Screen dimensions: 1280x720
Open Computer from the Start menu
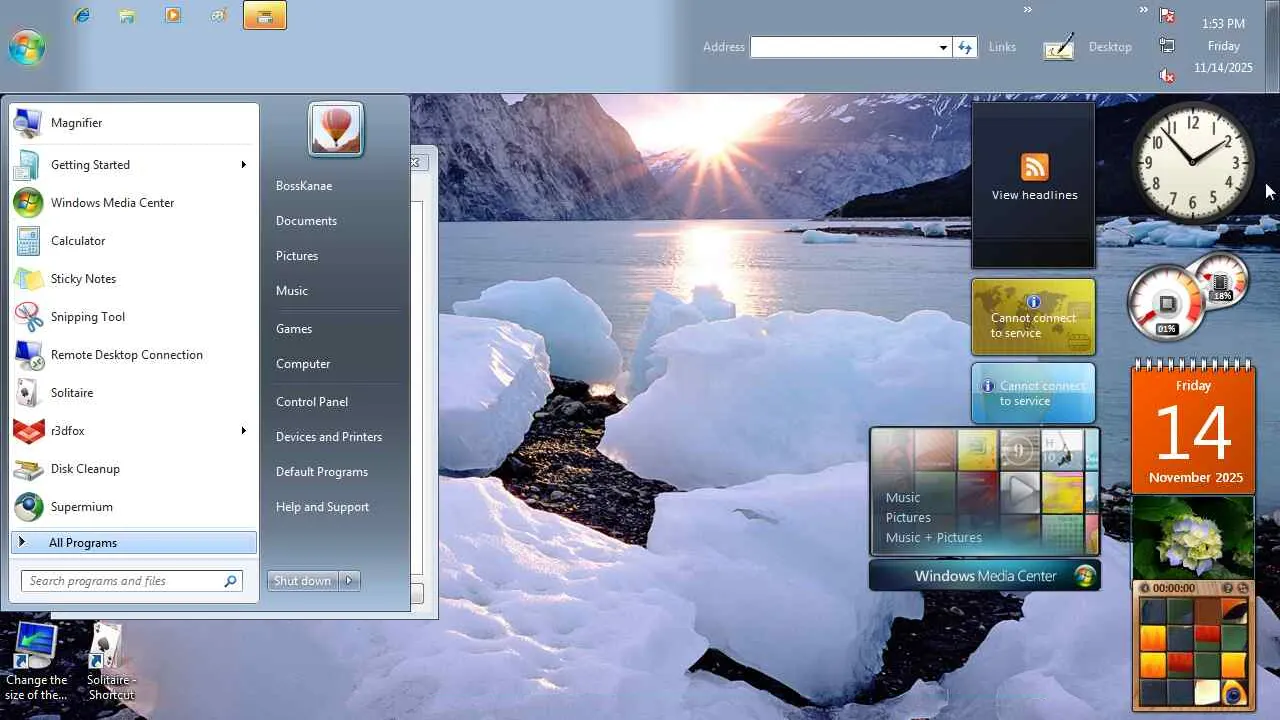pos(303,363)
